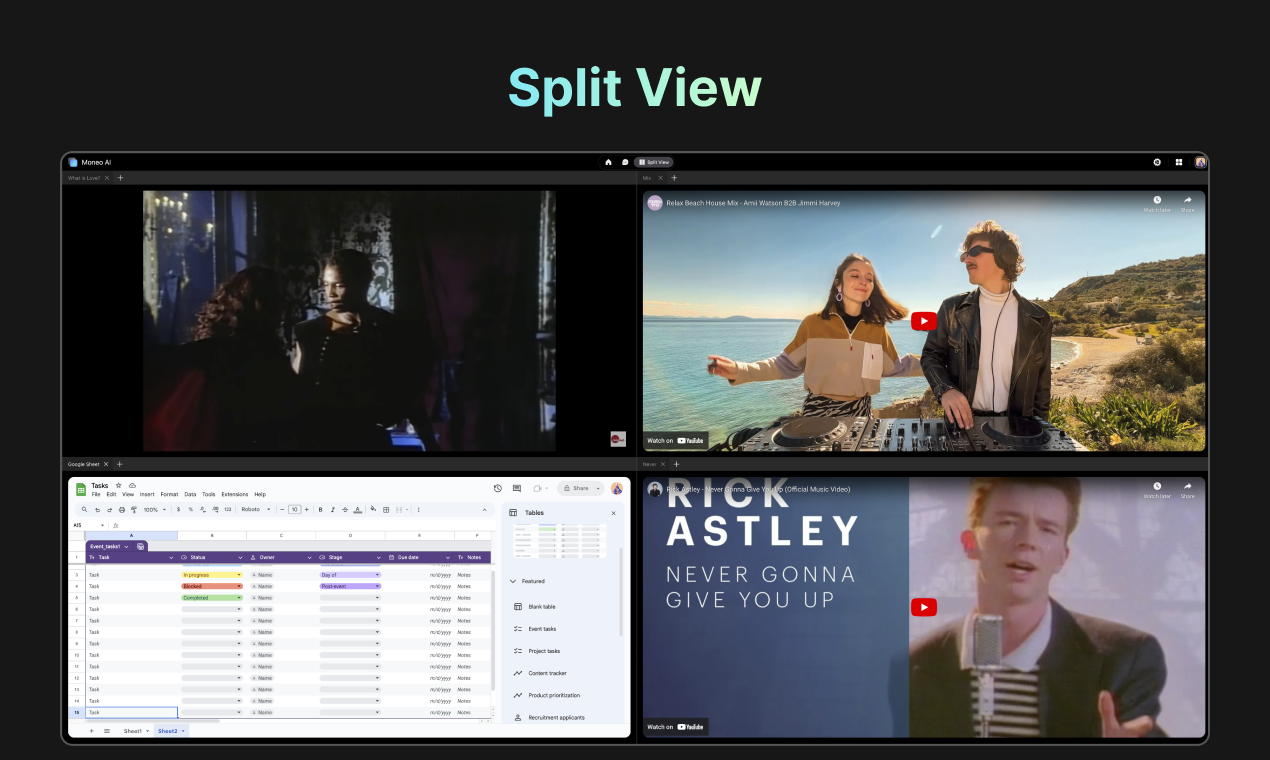The height and width of the screenshot is (760, 1270).
Task: Open the Relax Beach House Mix title link
Action: (x=753, y=203)
